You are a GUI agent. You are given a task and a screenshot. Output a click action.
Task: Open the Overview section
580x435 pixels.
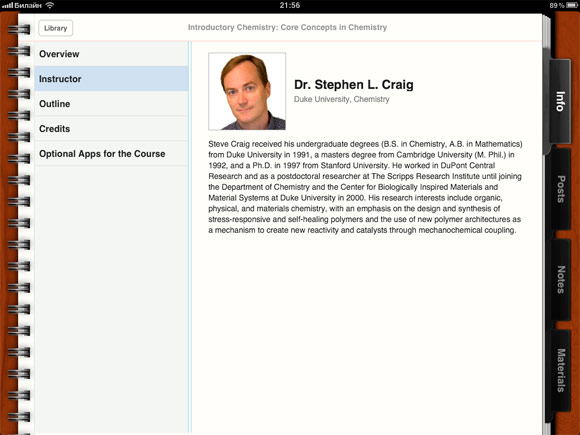click(x=111, y=54)
